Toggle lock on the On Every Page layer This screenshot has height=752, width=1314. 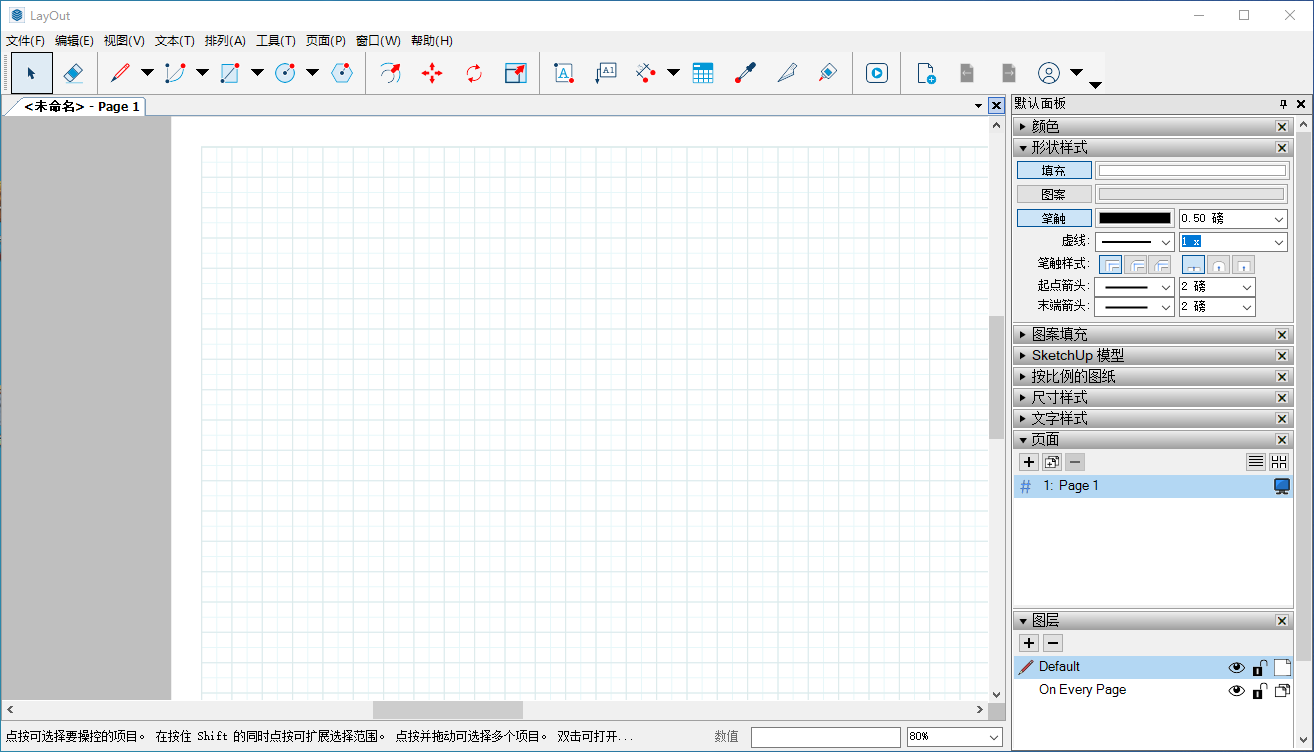[1260, 690]
